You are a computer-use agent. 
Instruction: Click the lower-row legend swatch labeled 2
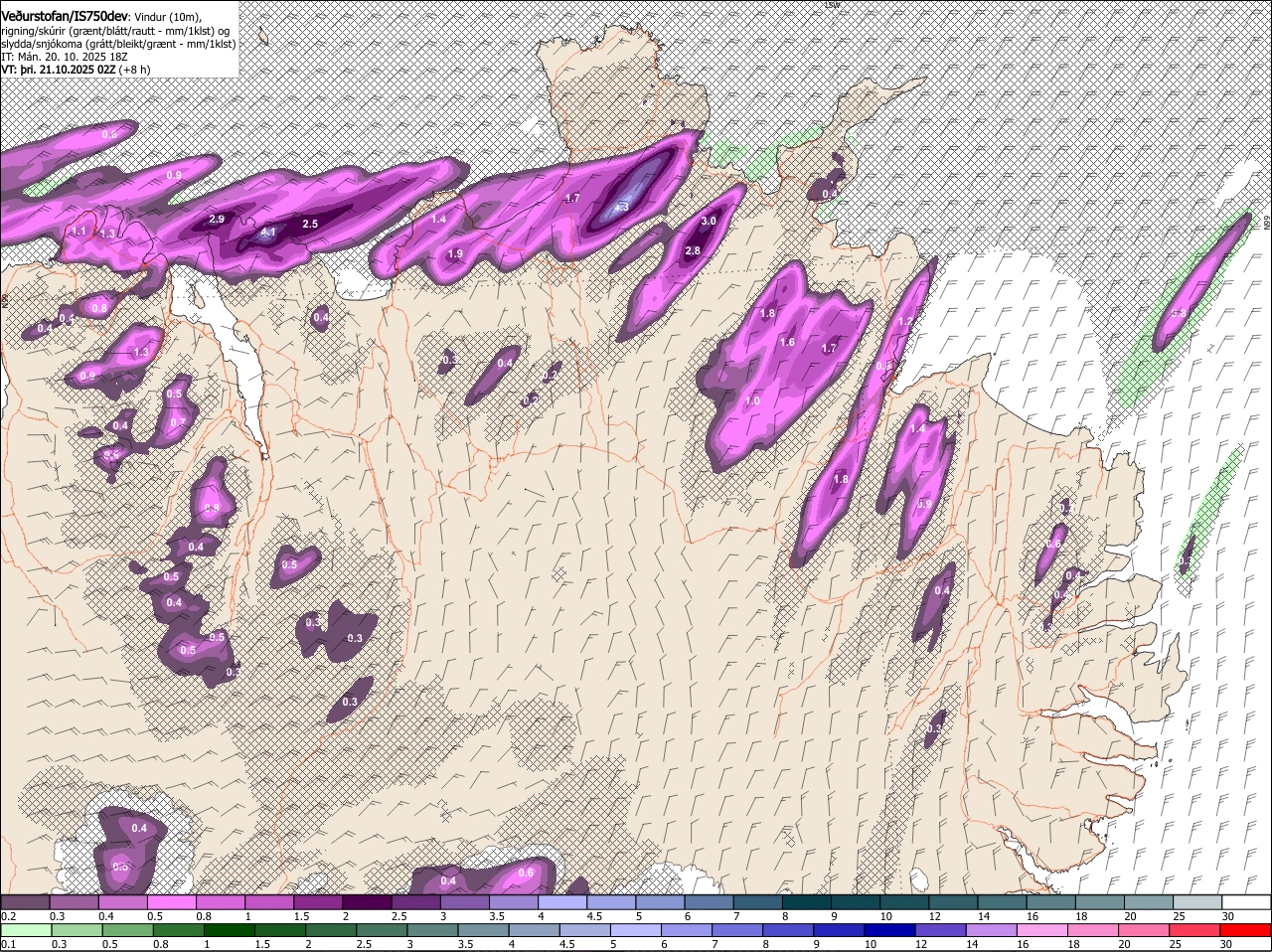tap(332, 931)
